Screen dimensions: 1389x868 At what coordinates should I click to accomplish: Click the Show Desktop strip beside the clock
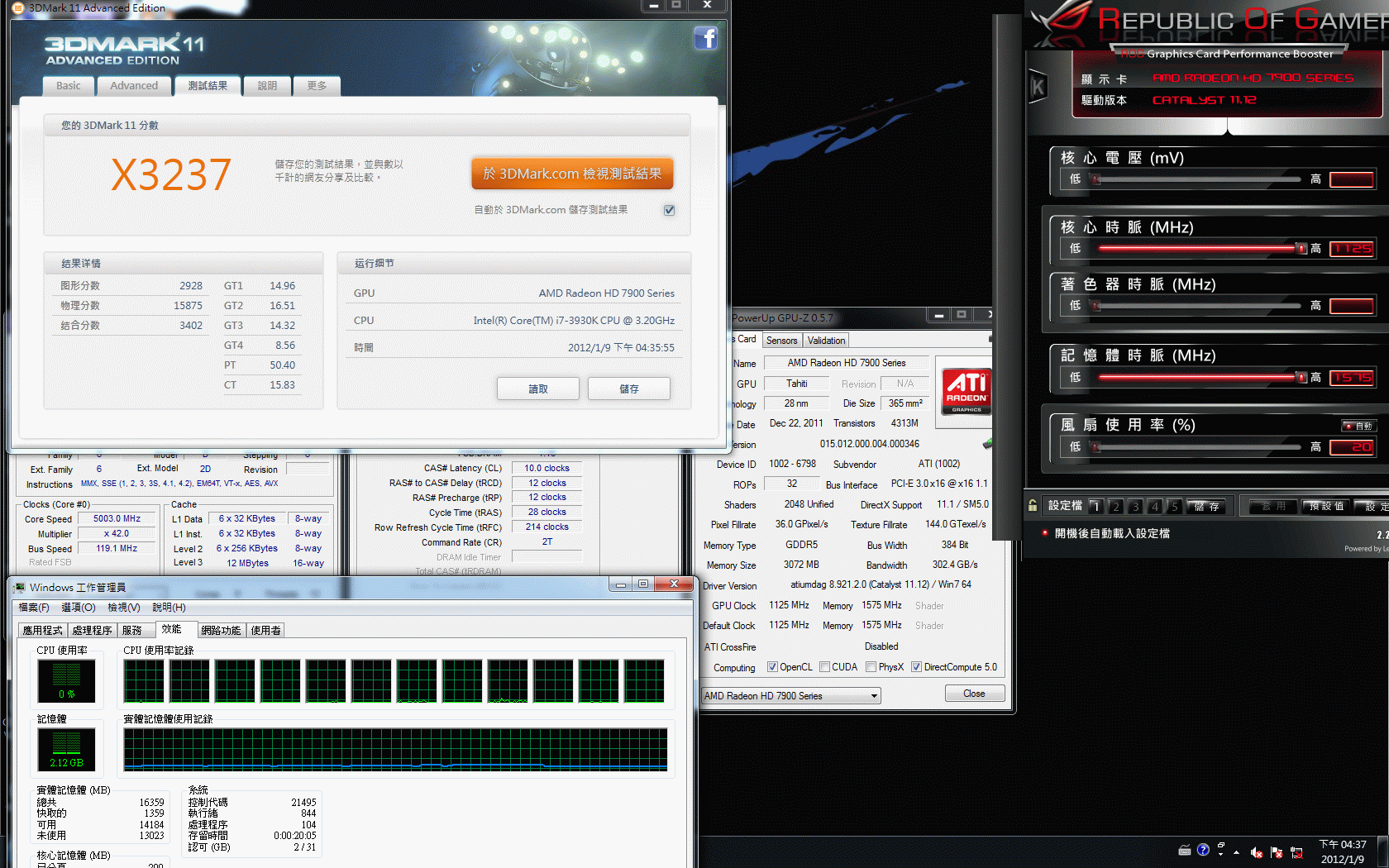pyautogui.click(x=1383, y=851)
